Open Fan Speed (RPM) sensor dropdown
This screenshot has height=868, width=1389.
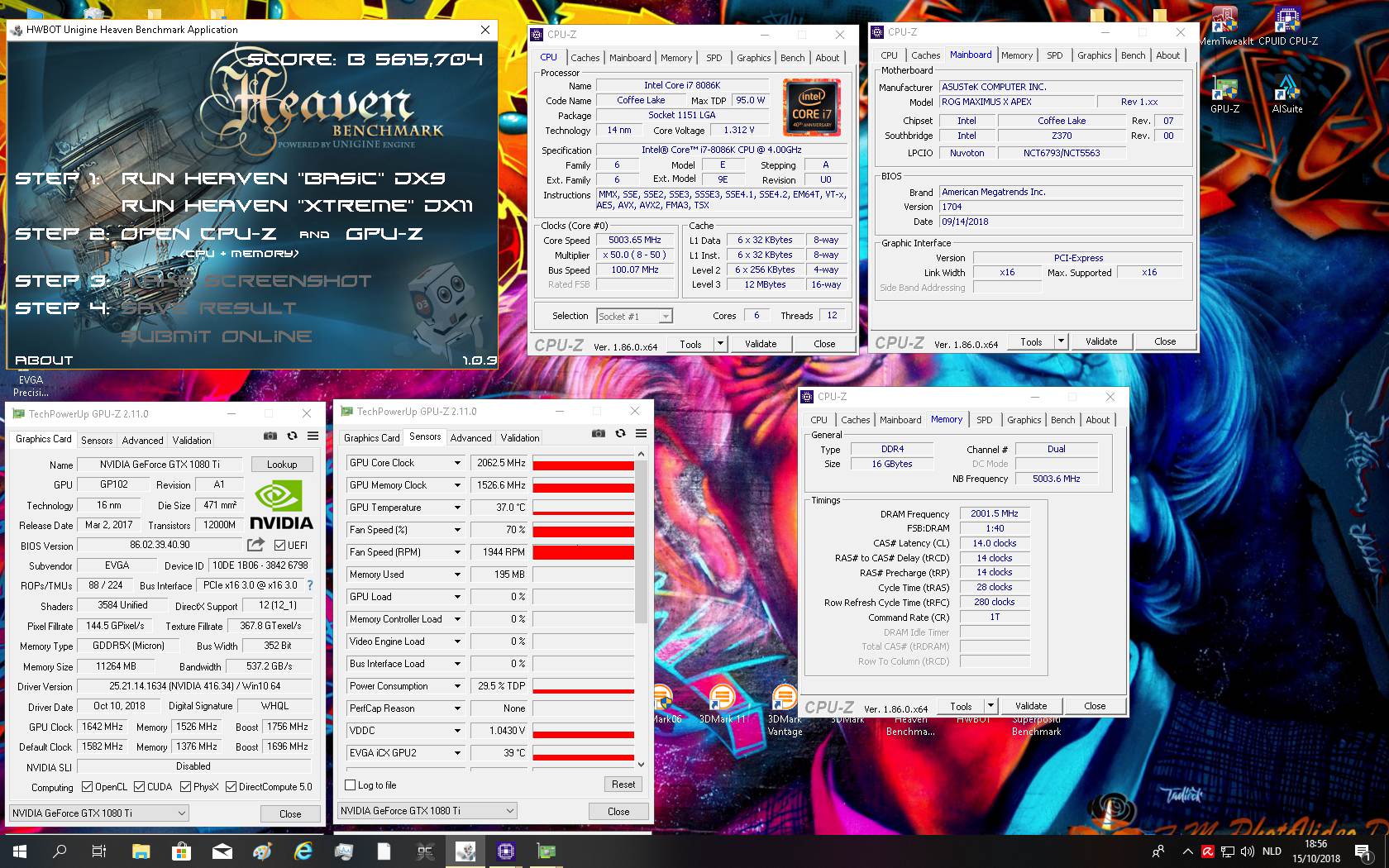click(457, 552)
